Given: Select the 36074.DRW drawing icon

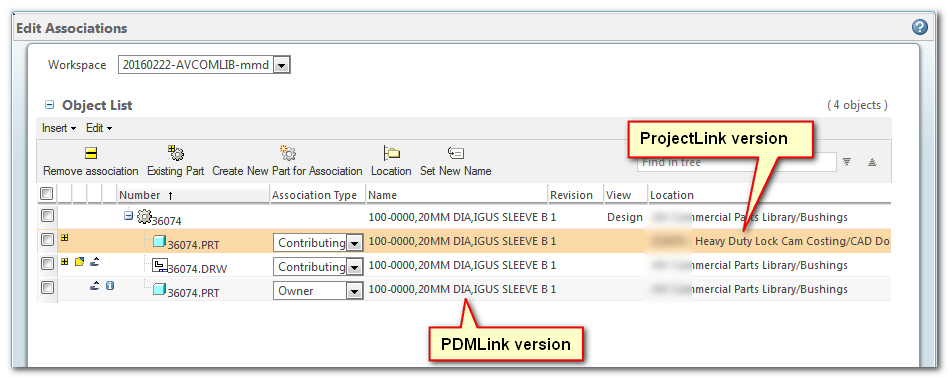Looking at the screenshot, I should point(160,266).
